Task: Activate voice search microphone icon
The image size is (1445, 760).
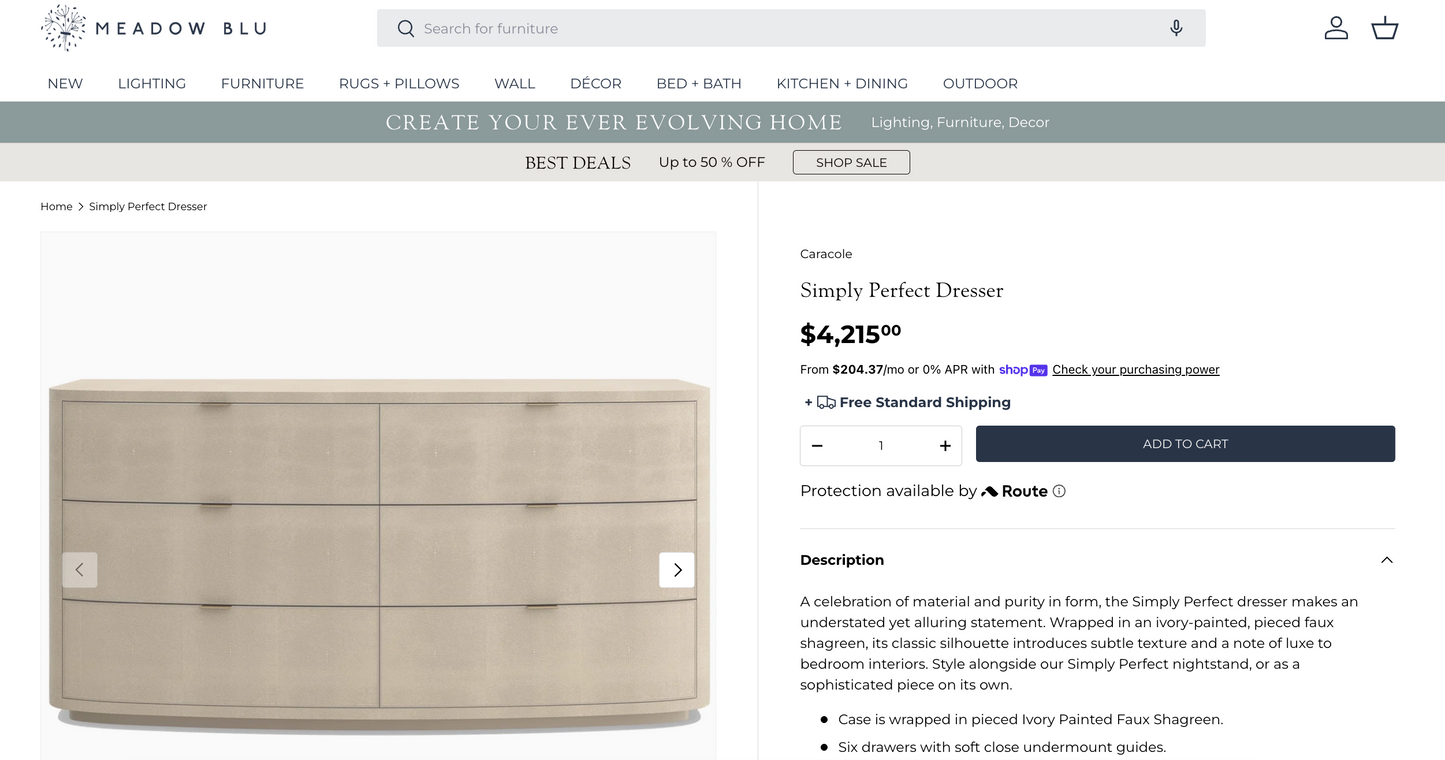Action: tap(1176, 28)
